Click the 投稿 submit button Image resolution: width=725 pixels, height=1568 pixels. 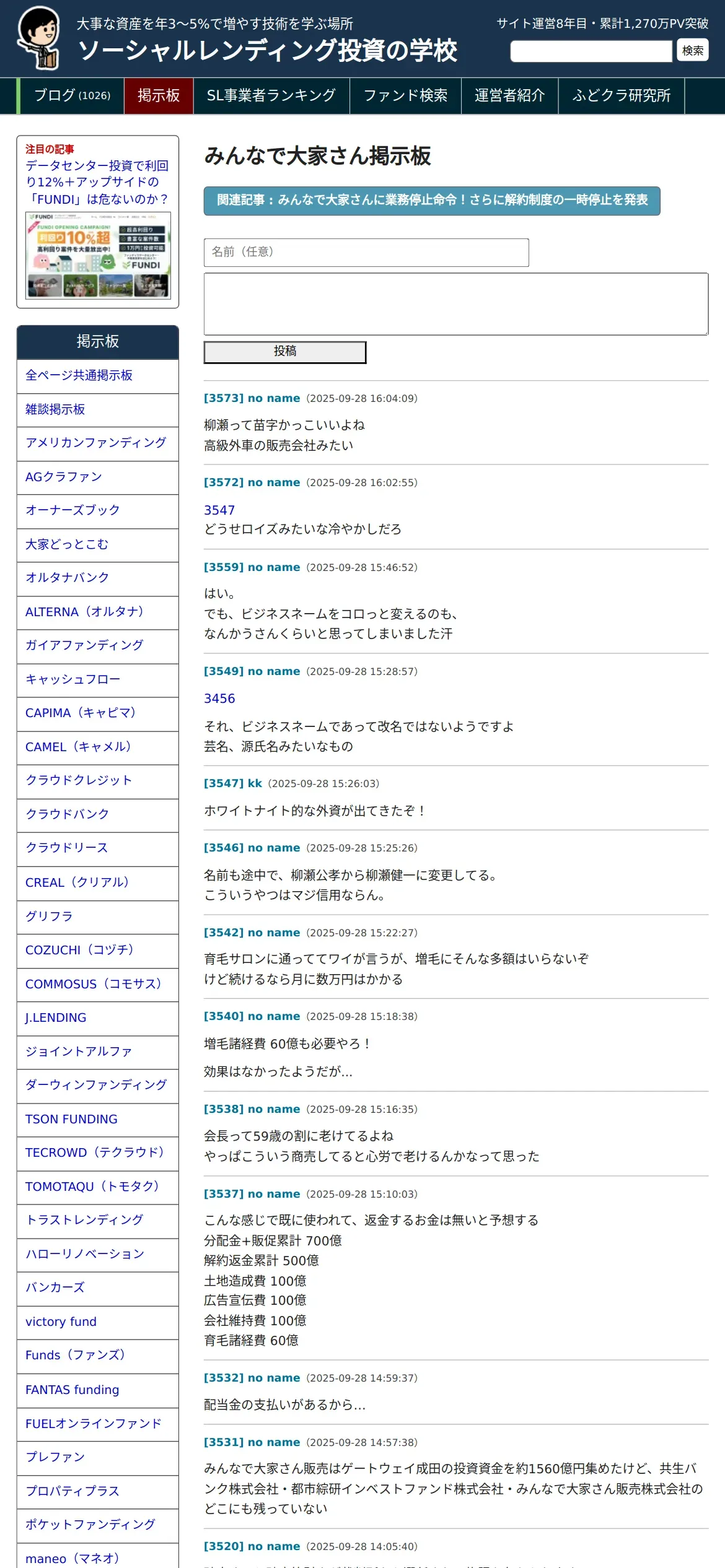[x=285, y=352]
